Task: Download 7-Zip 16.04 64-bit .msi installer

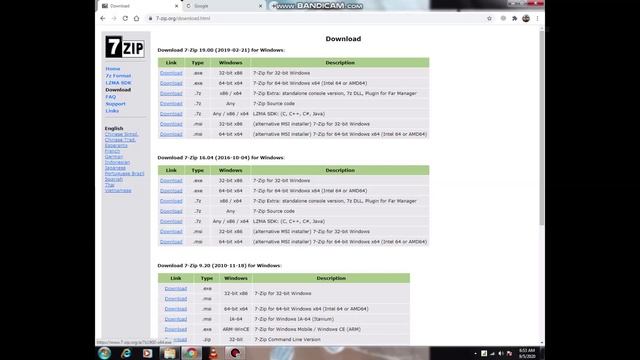Action: [x=171, y=242]
